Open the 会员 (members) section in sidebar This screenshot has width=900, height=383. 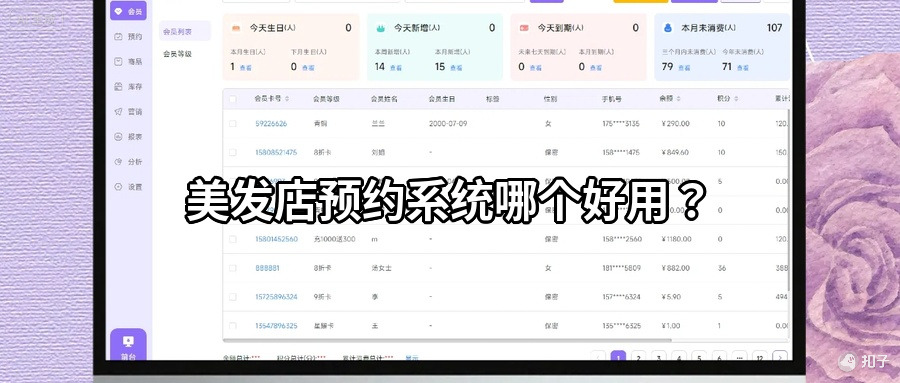[129, 11]
